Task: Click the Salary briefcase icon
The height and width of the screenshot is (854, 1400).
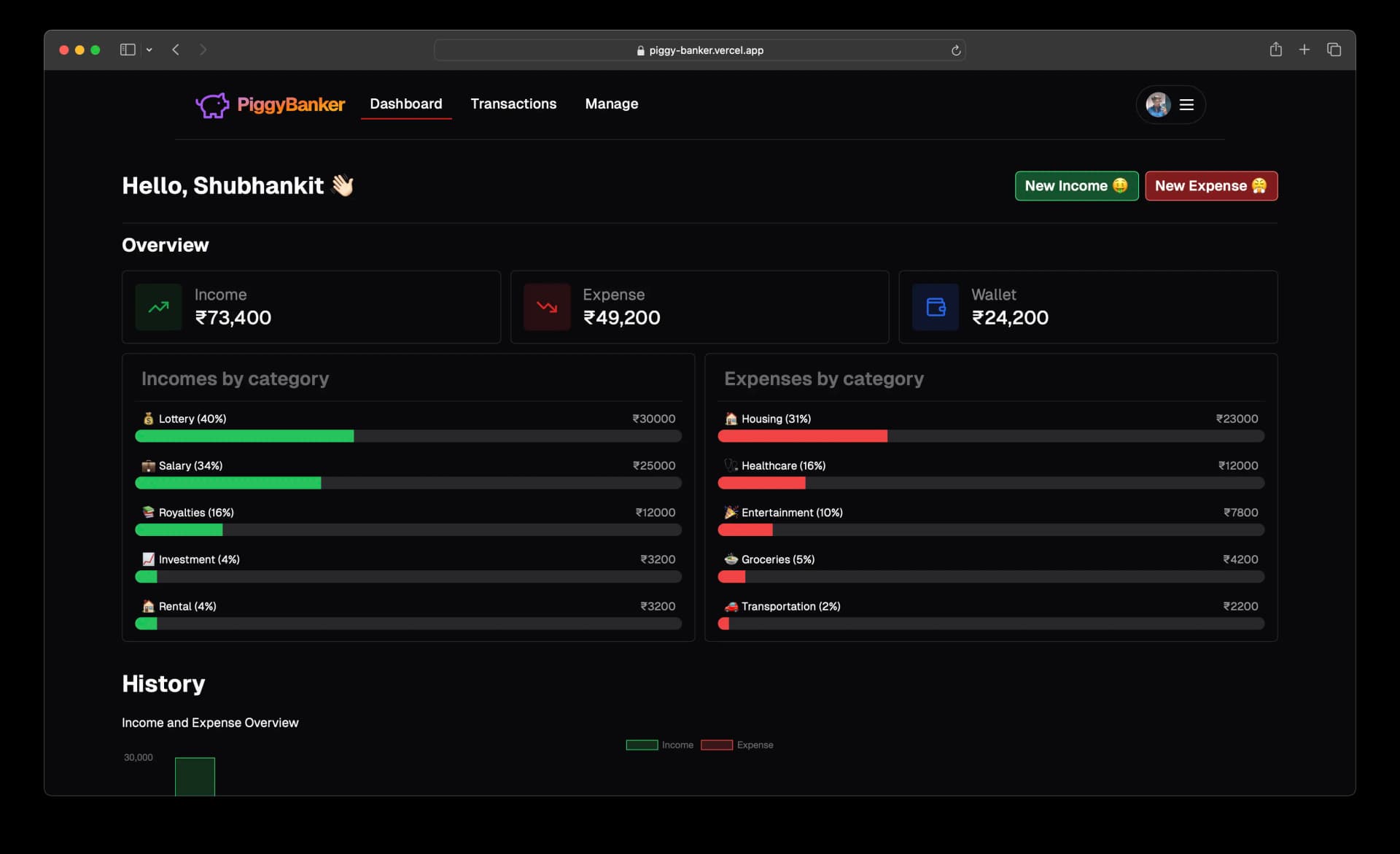Action: [148, 465]
